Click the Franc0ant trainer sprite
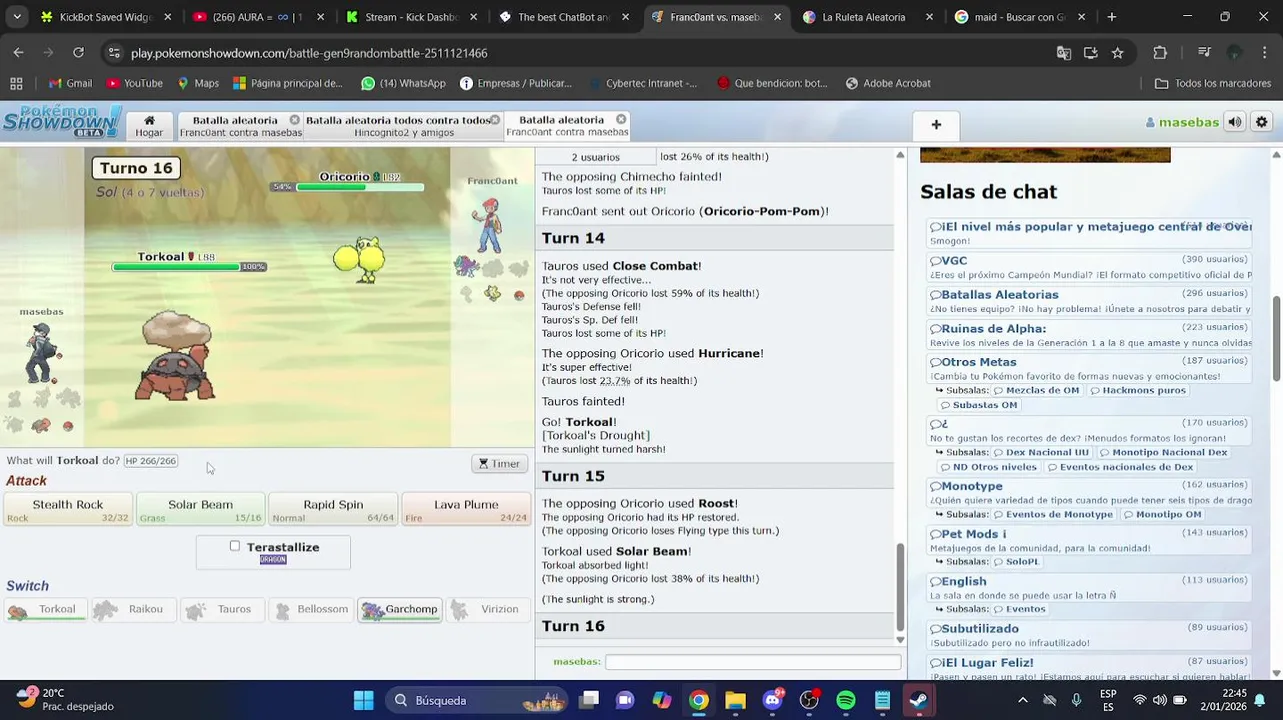This screenshot has width=1283, height=720. (488, 225)
